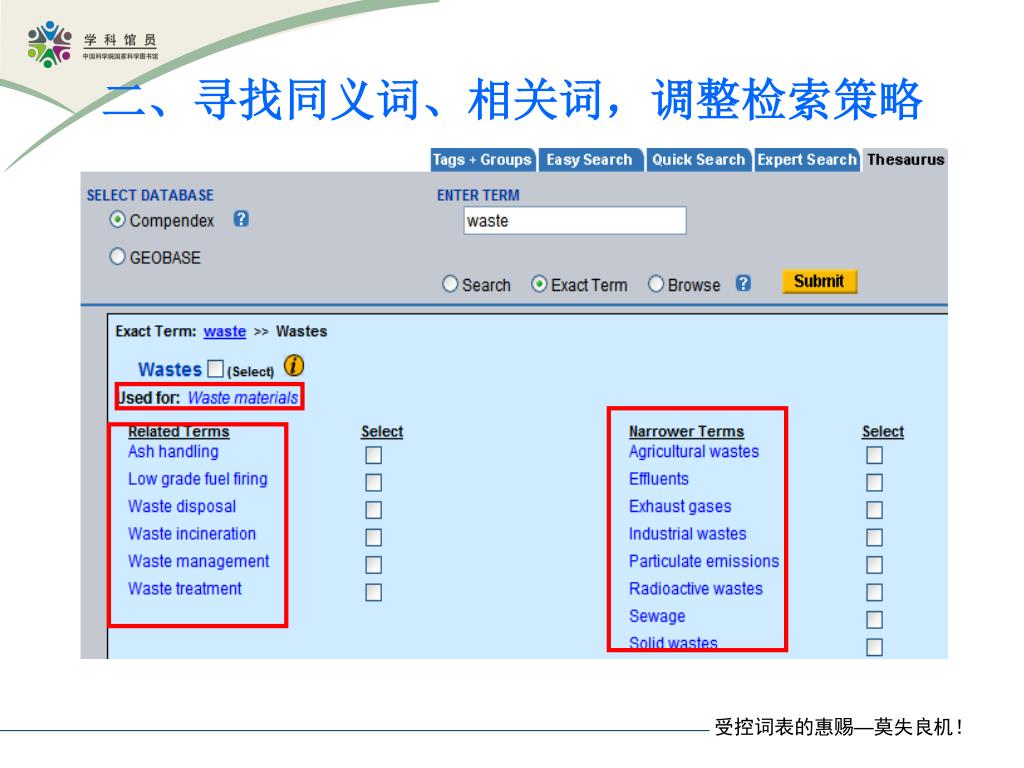Choose the Search radio option

pos(450,284)
